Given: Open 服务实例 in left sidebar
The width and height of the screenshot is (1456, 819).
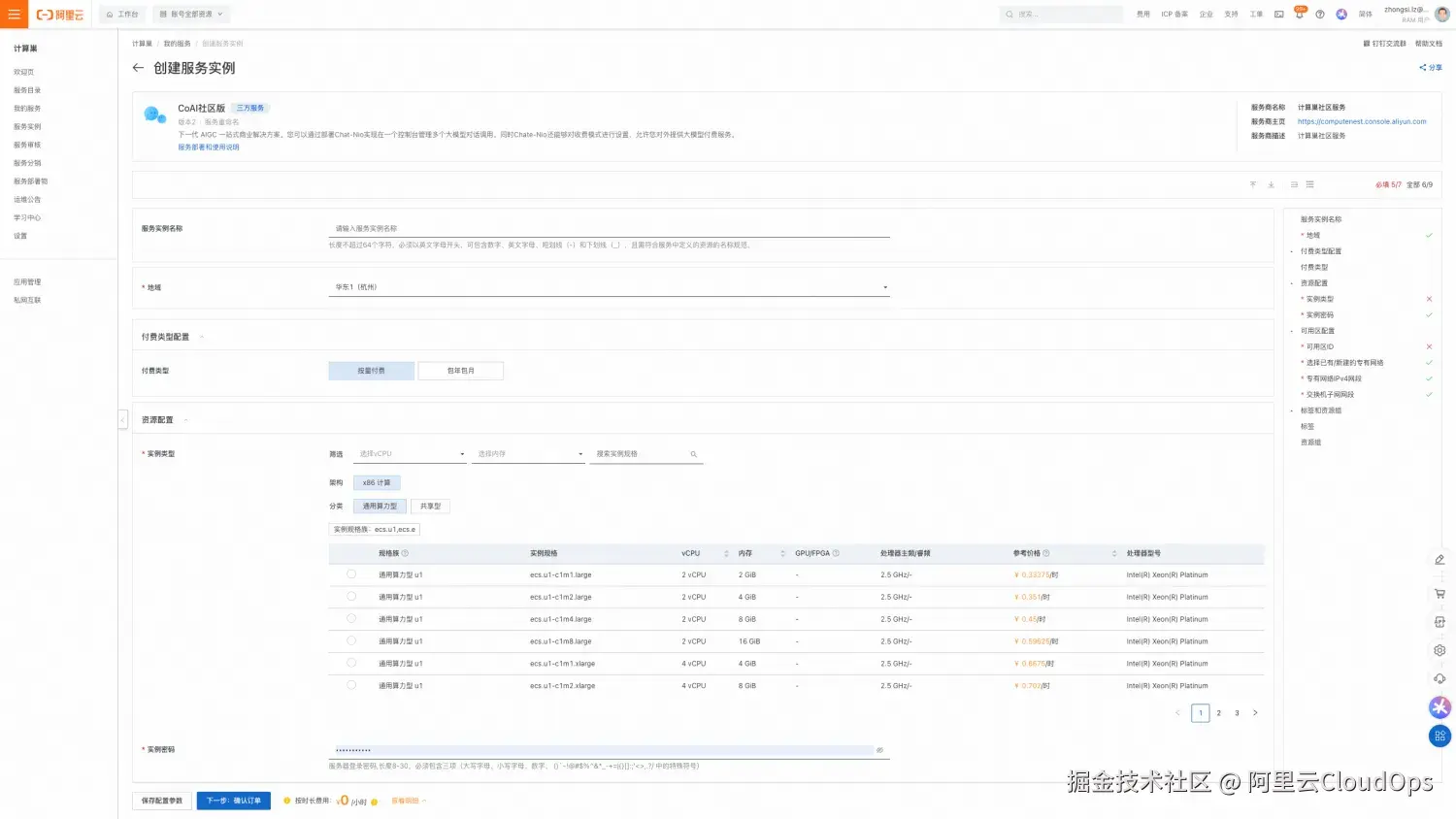Looking at the screenshot, I should click(x=27, y=127).
